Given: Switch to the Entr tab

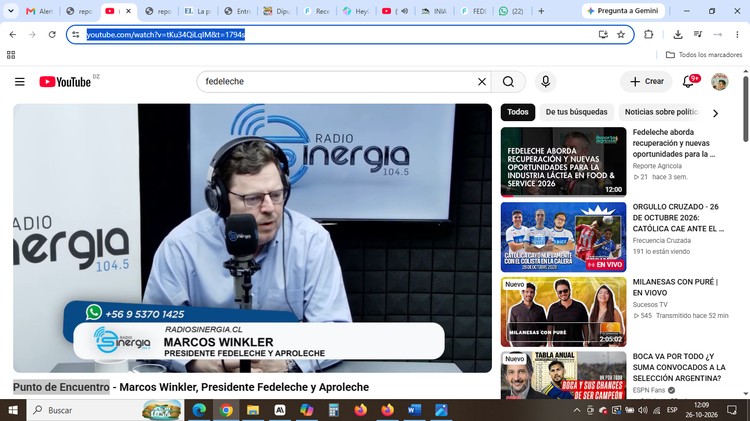Looking at the screenshot, I should click(x=238, y=11).
